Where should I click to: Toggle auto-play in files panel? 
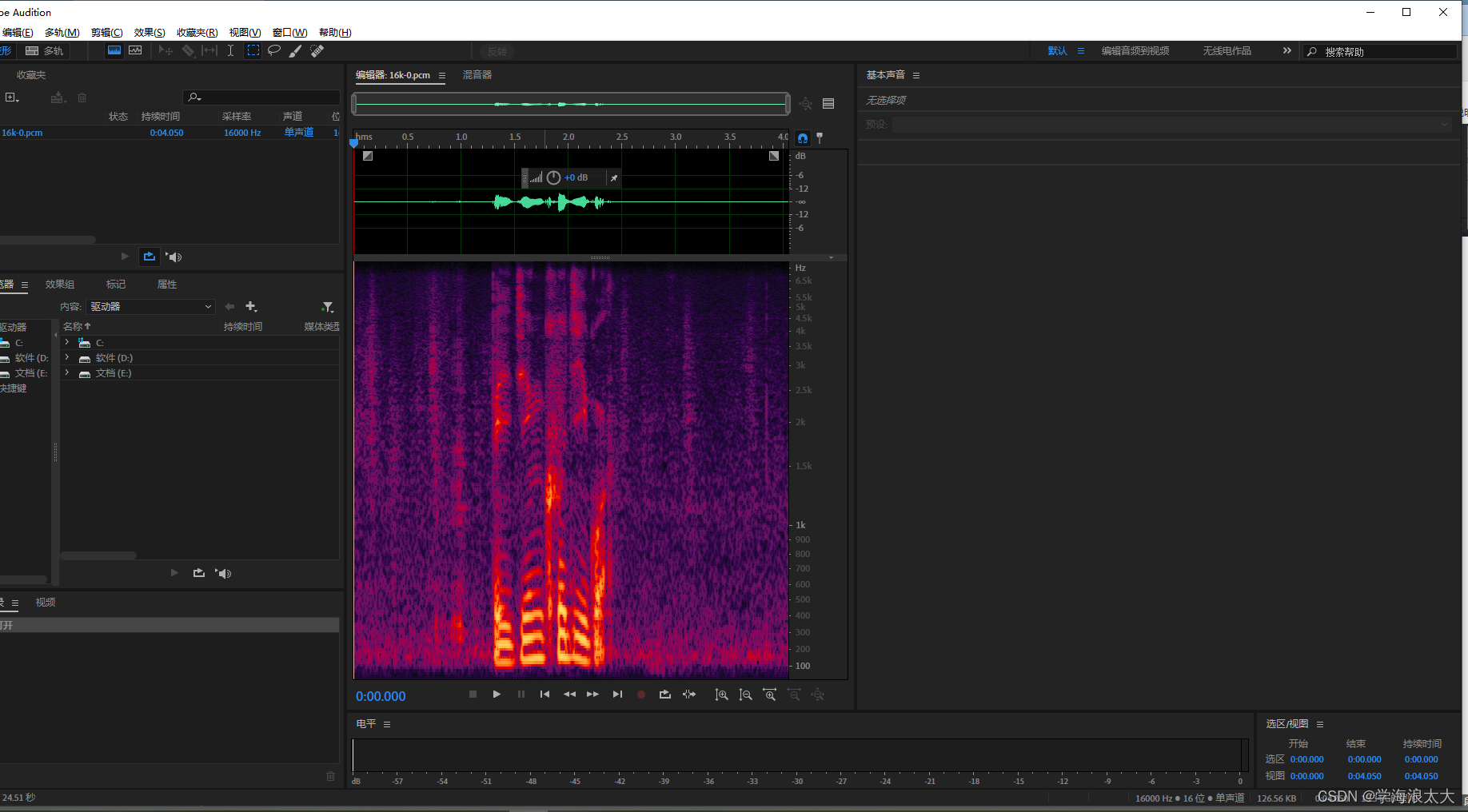[174, 257]
